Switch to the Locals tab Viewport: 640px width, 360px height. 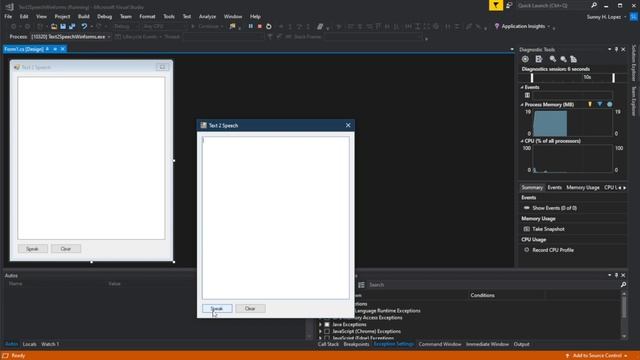(29, 344)
